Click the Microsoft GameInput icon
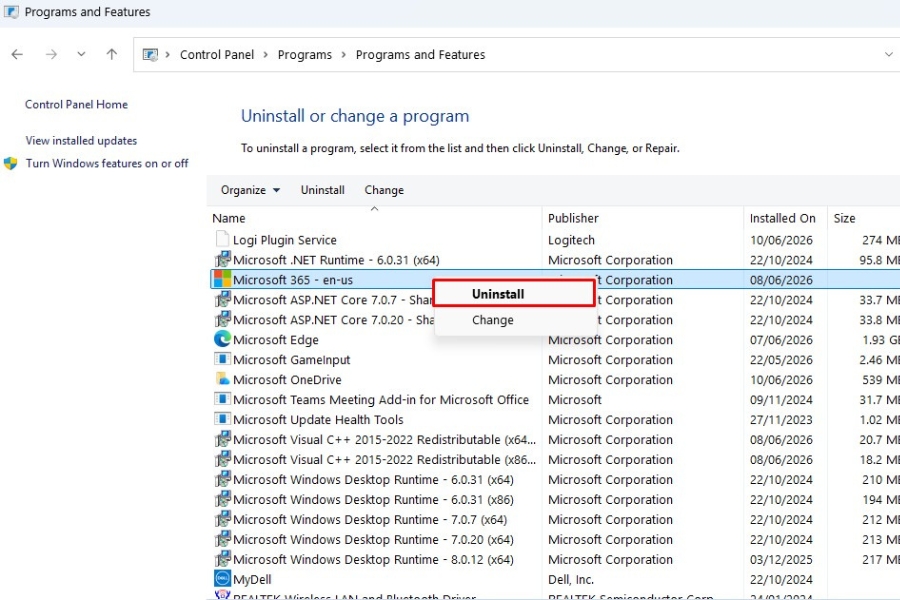900x600 pixels. 222,359
